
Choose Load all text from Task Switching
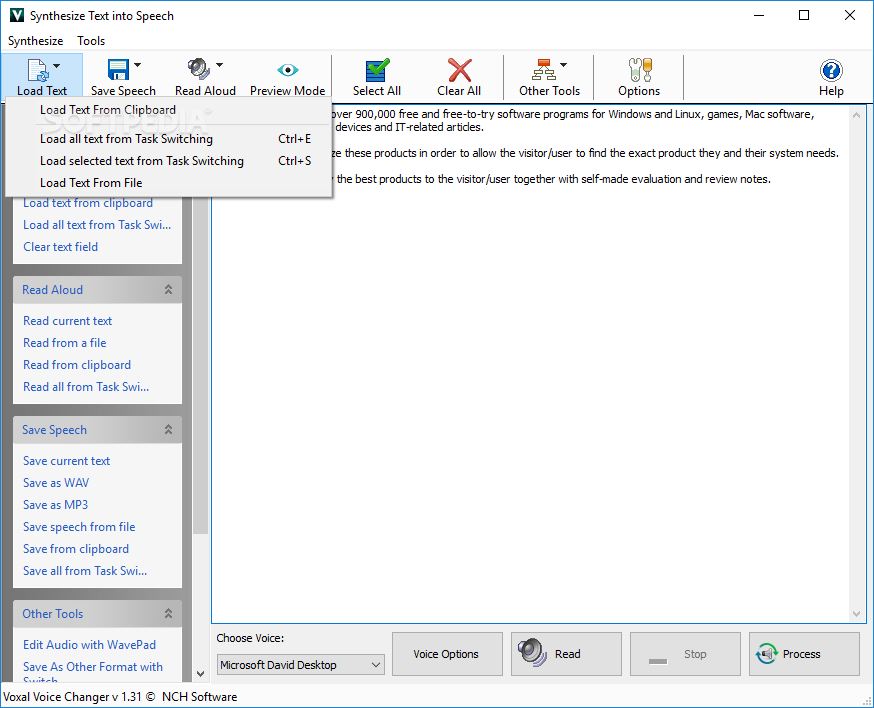point(169,139)
